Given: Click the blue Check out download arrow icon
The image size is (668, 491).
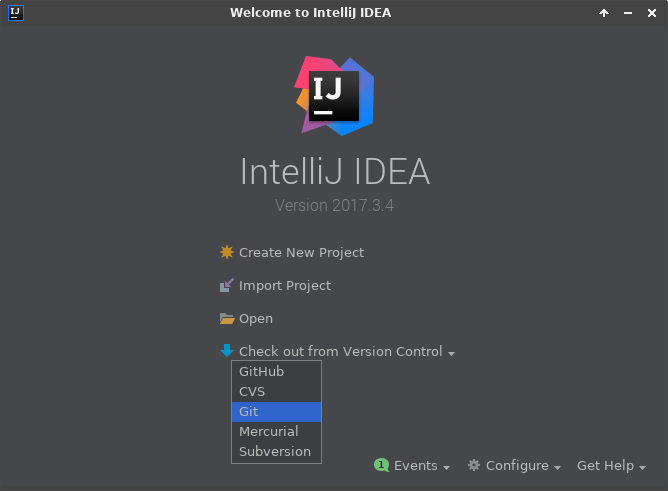Looking at the screenshot, I should click(x=227, y=351).
